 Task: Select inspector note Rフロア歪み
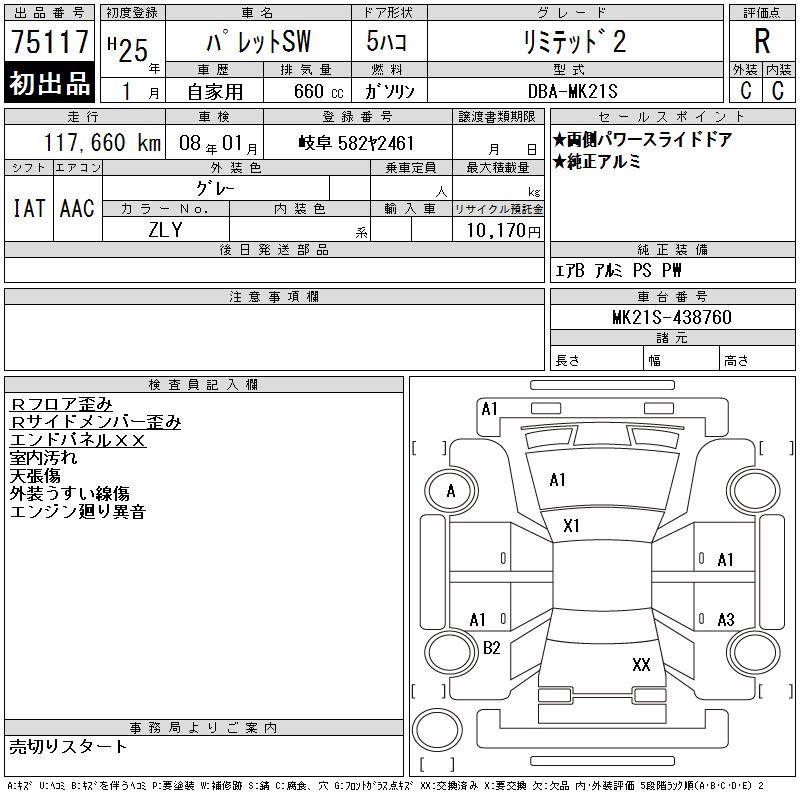point(61,404)
